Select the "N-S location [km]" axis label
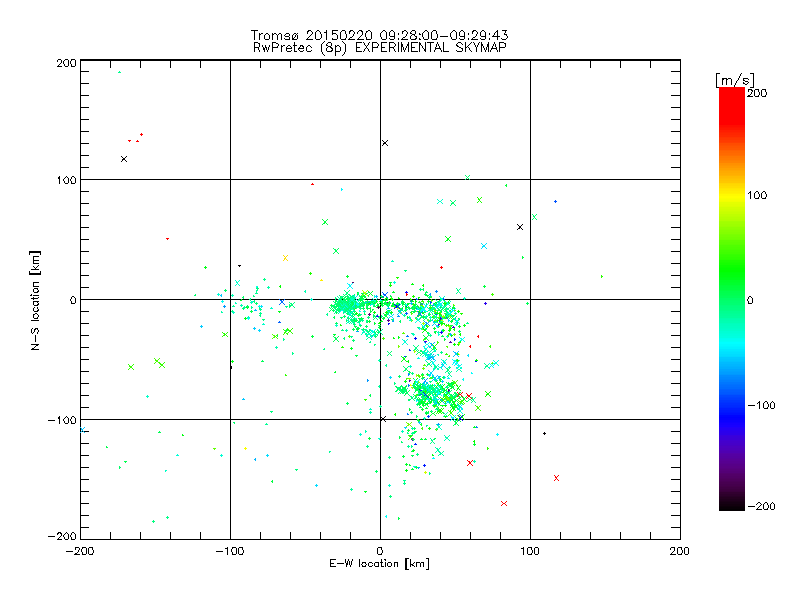800x600 pixels. tap(35, 301)
